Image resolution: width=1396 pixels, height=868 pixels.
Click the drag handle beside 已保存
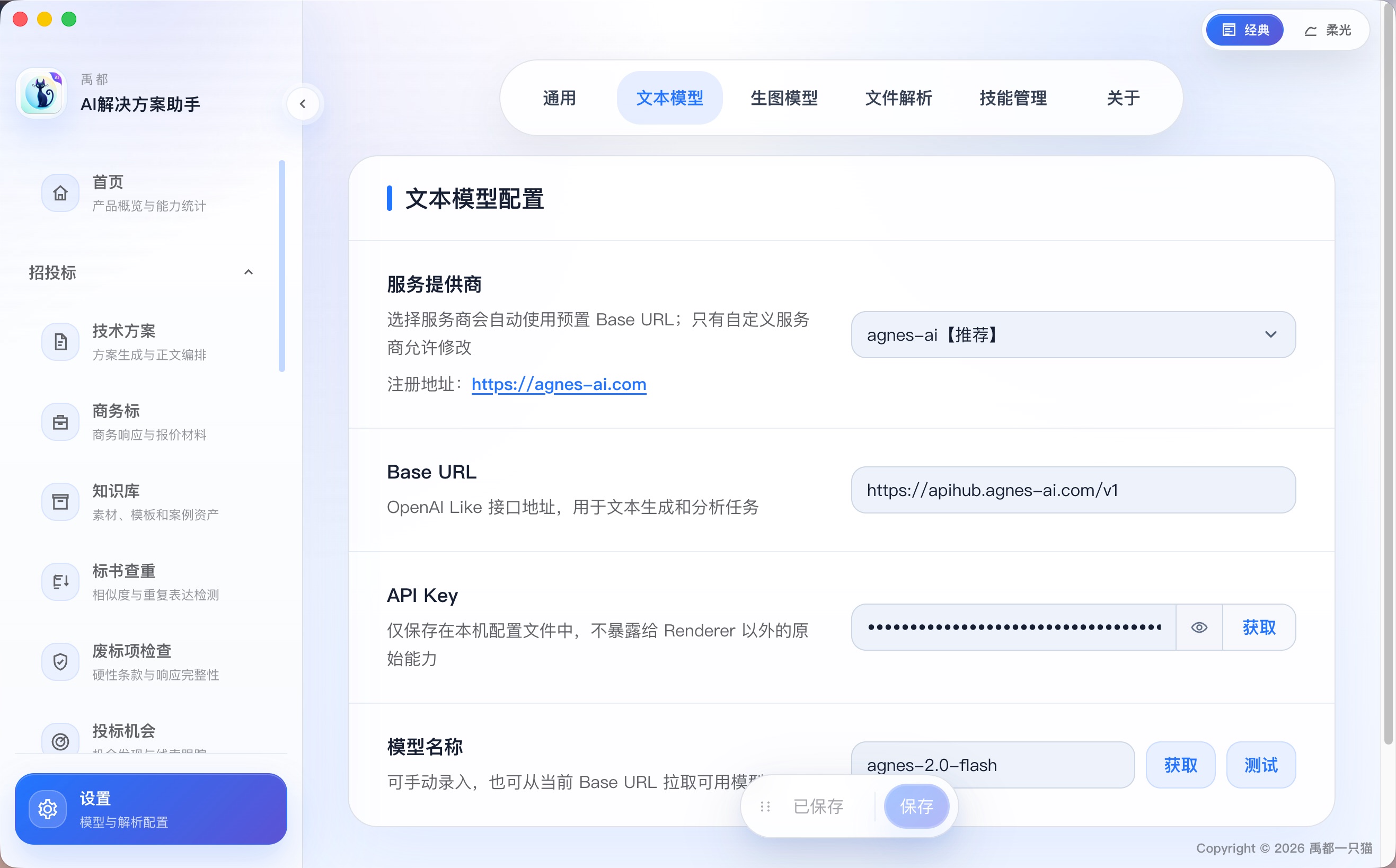tap(765, 807)
